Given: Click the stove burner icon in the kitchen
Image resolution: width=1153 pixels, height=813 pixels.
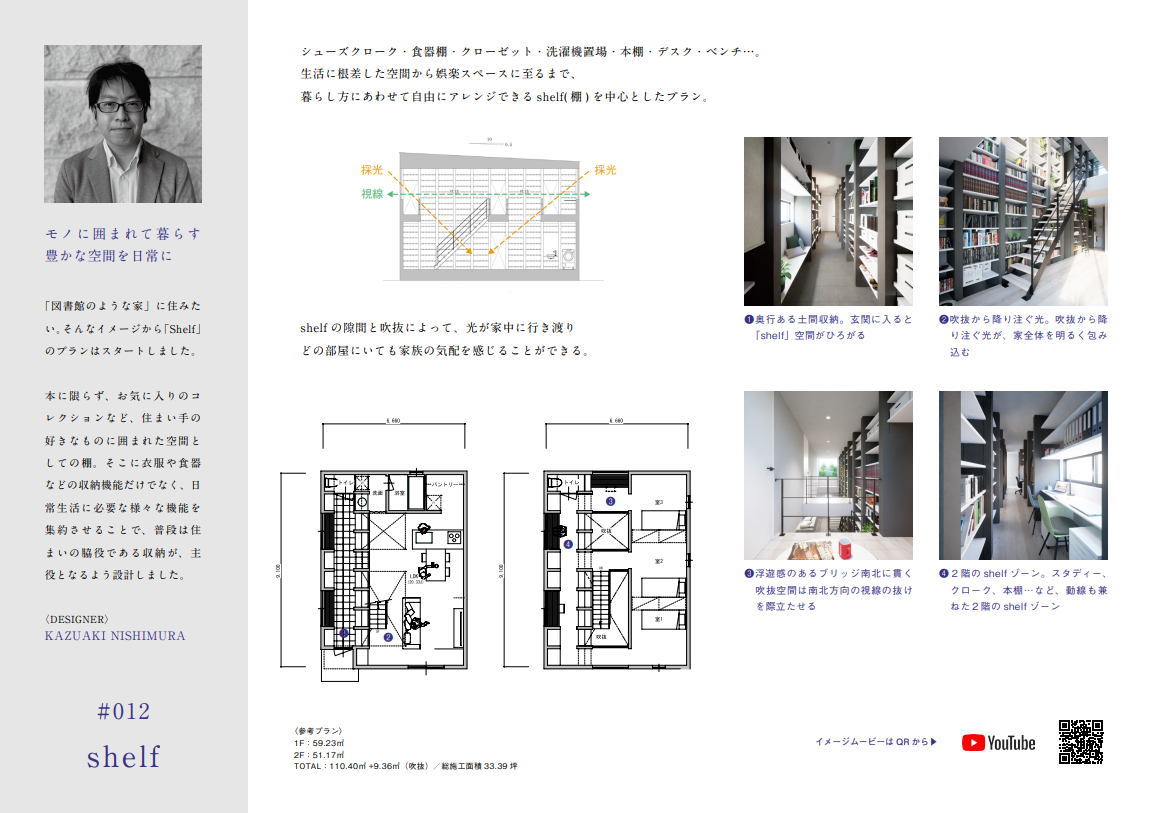Looking at the screenshot, I should [x=452, y=536].
